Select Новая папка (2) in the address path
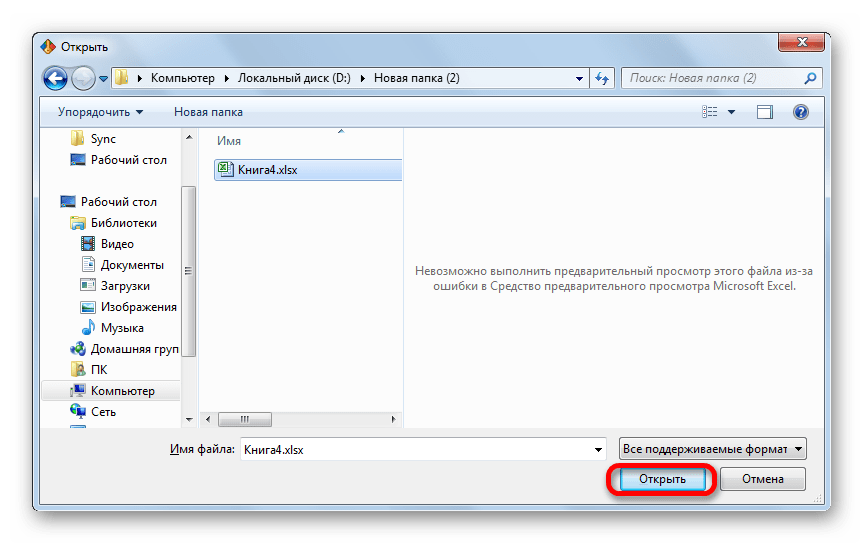The image size is (864, 544). coord(417,78)
